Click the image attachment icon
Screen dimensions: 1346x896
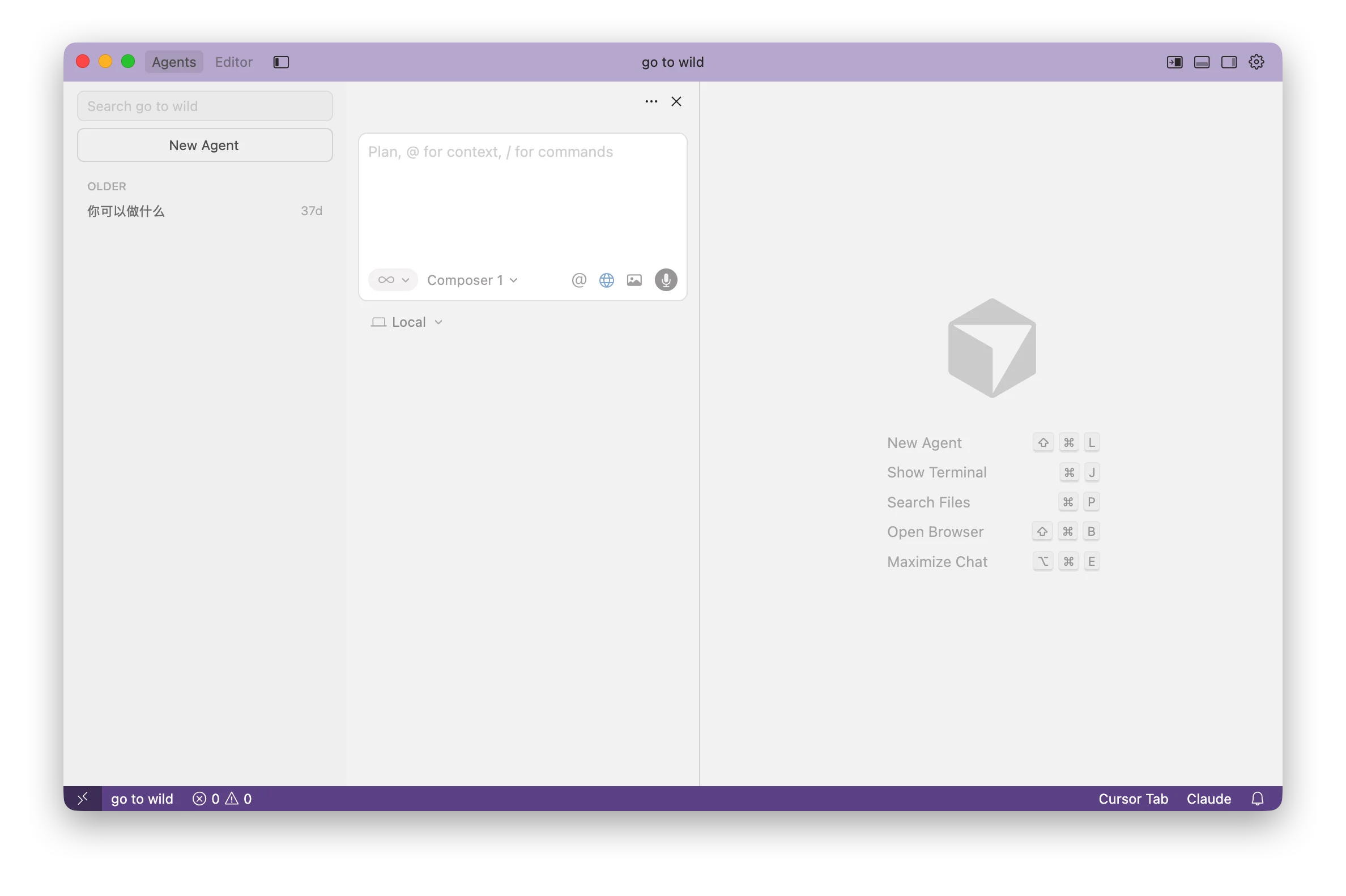click(634, 280)
